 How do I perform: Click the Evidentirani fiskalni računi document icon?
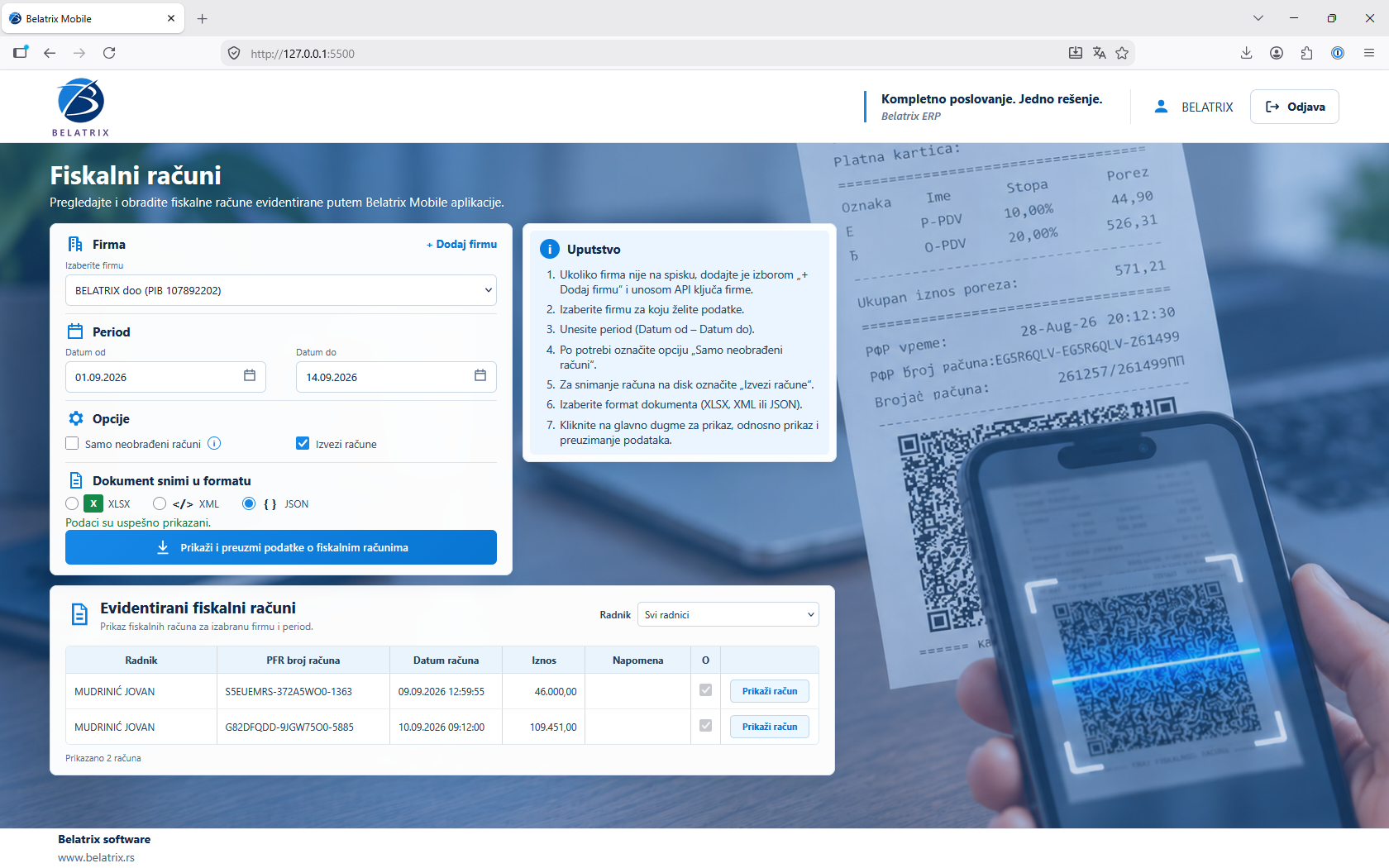(x=79, y=614)
